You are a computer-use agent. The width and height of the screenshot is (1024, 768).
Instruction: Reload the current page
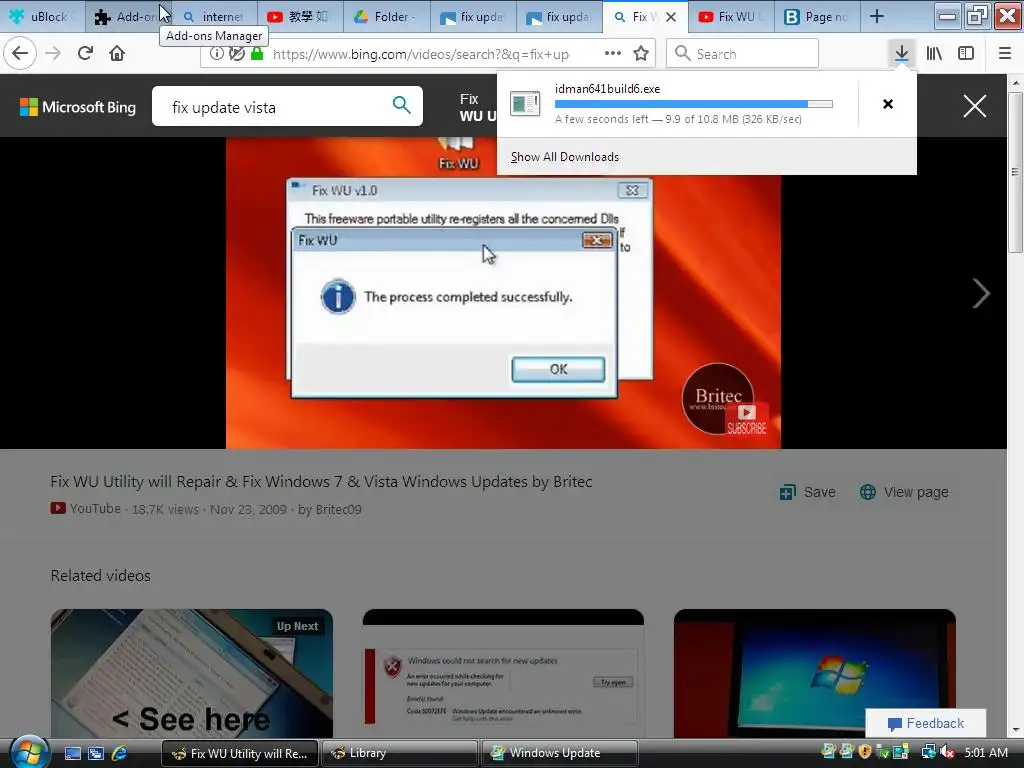tap(85, 54)
